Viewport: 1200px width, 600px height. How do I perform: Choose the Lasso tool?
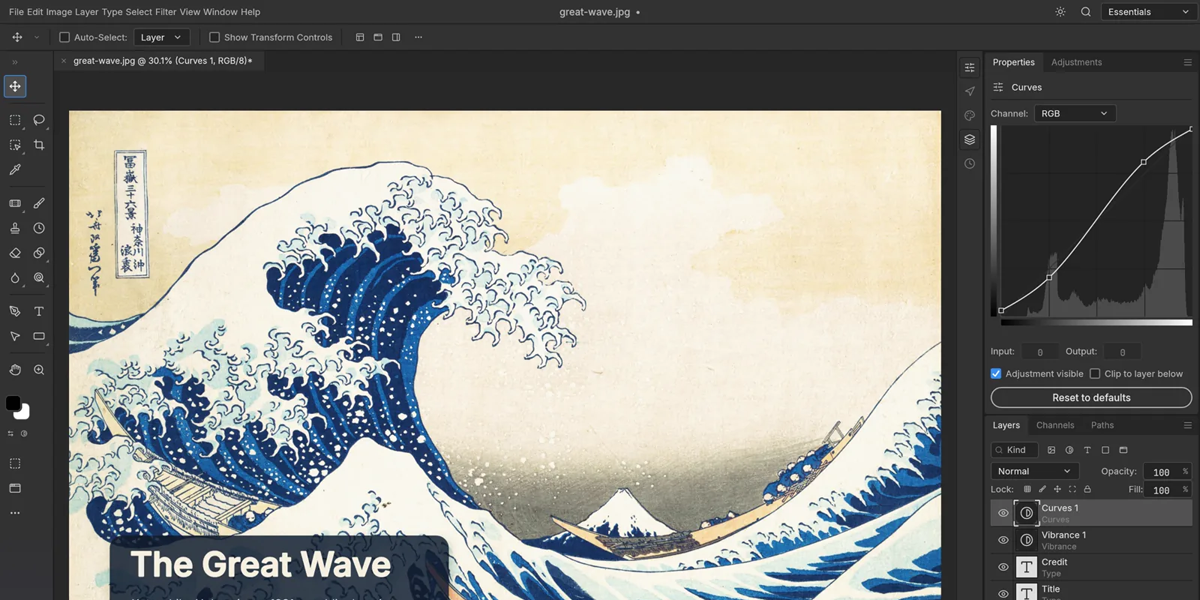tap(39, 120)
